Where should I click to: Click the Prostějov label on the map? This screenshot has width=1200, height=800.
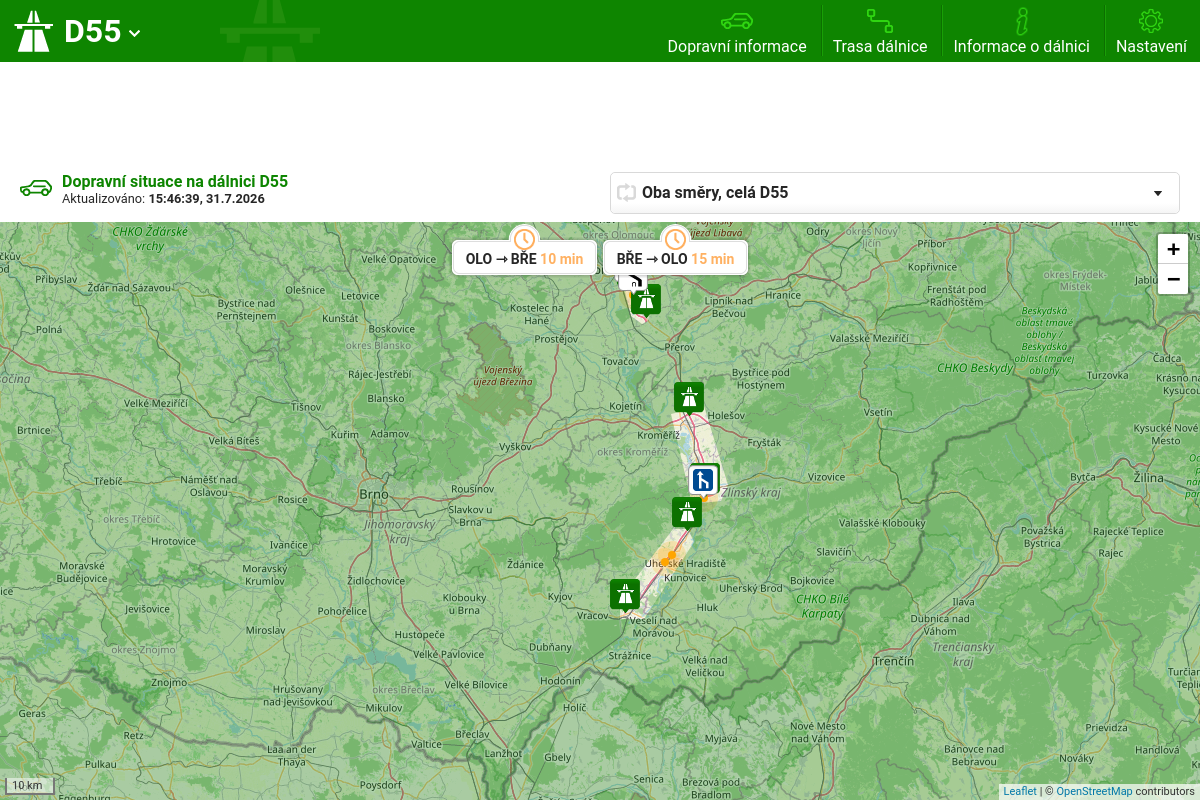(557, 339)
